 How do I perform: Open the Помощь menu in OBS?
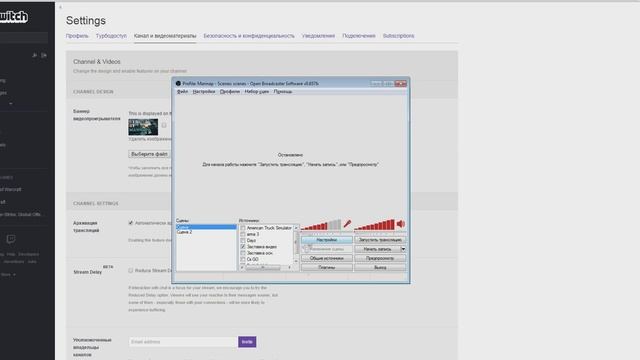click(x=282, y=91)
